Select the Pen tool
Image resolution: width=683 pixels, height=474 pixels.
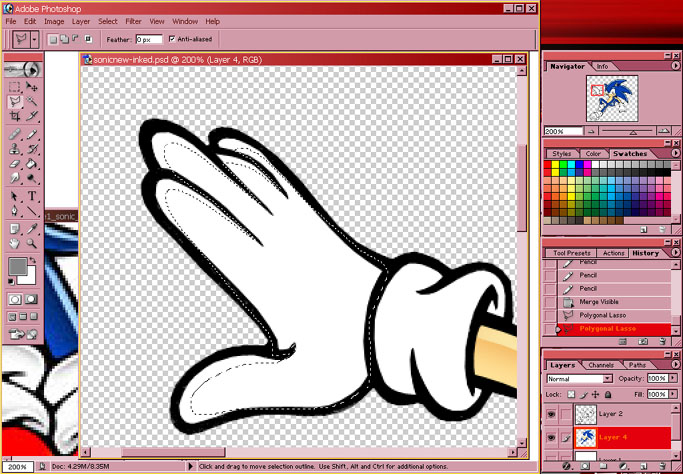(x=15, y=211)
